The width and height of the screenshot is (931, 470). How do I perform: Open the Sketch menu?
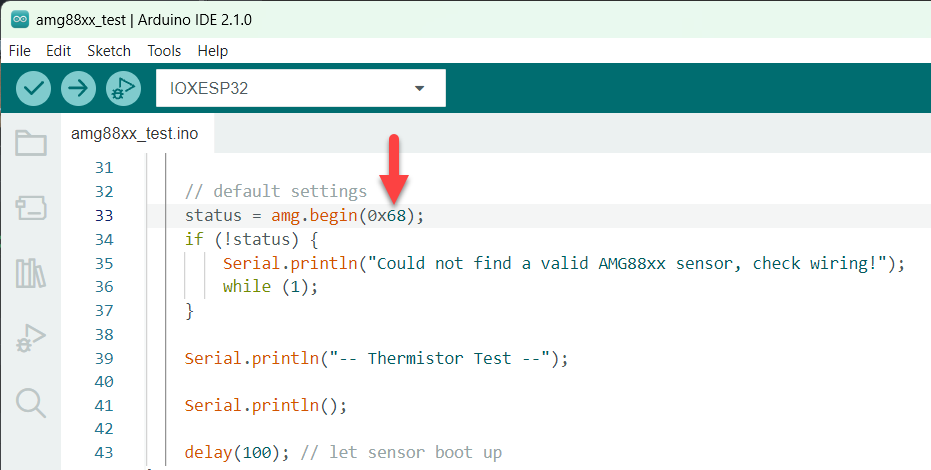pos(109,51)
